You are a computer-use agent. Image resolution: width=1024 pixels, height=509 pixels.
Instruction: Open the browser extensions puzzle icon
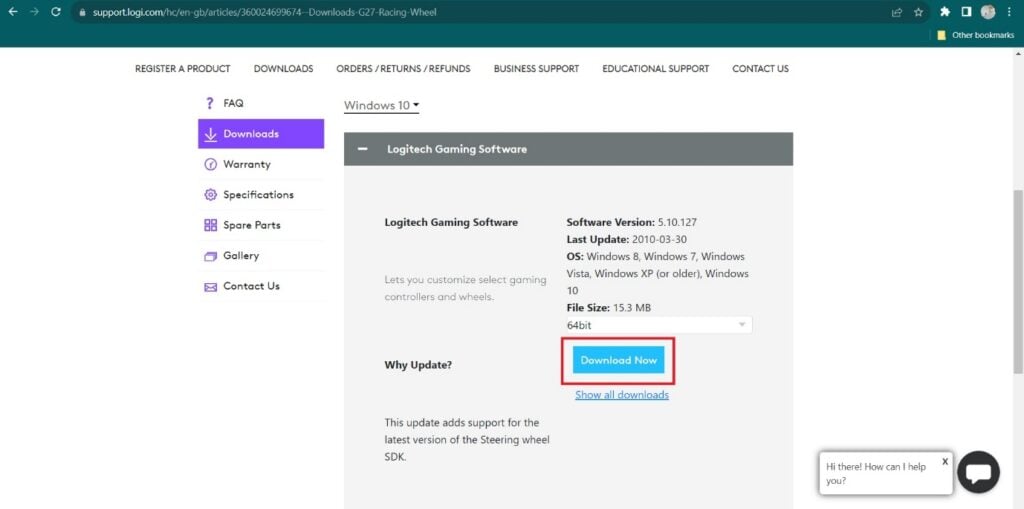945,12
